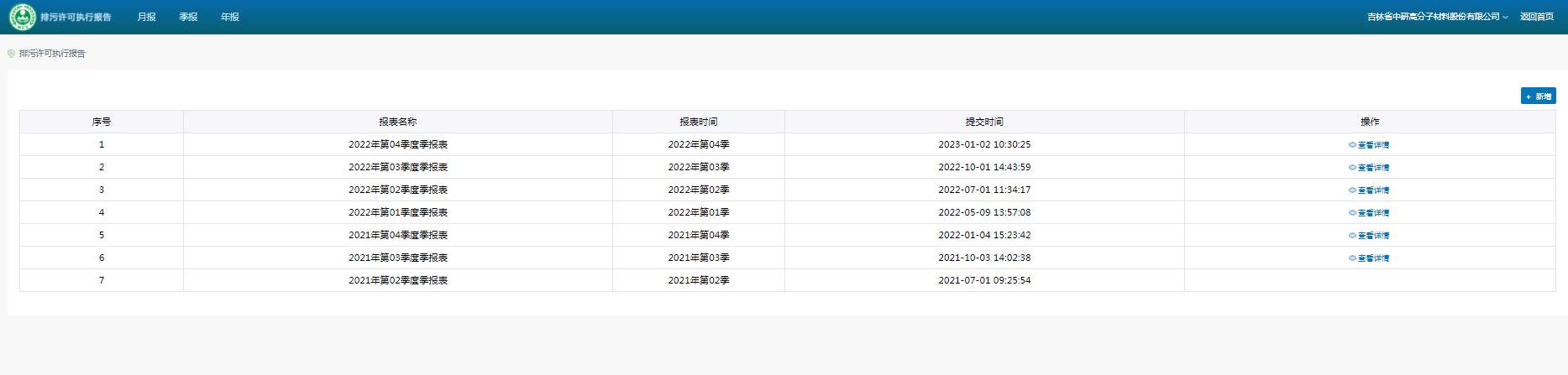
Task: View details of 2022年第02季度 report
Action: click(1369, 190)
